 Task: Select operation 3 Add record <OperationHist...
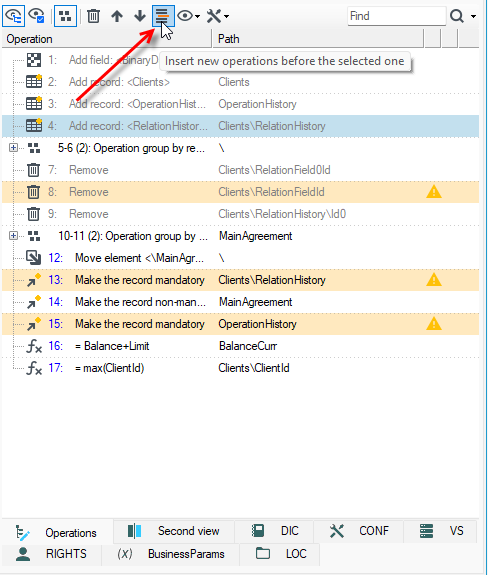click(241, 104)
